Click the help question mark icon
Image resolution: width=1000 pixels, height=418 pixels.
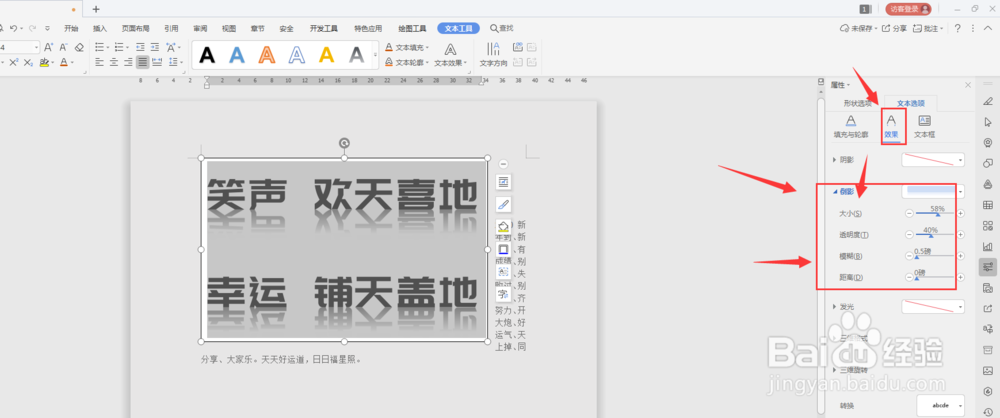click(x=957, y=28)
